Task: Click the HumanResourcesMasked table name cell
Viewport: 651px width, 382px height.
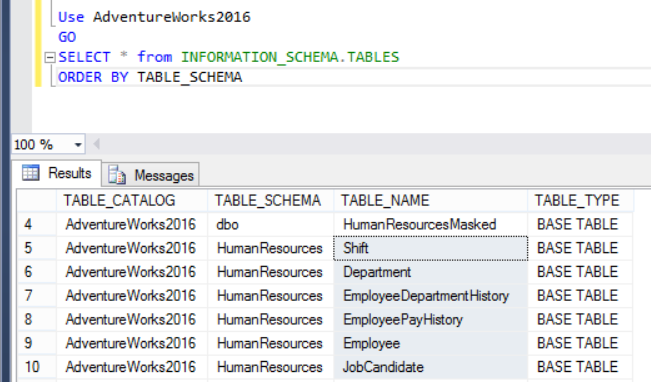Action: pyautogui.click(x=431, y=224)
